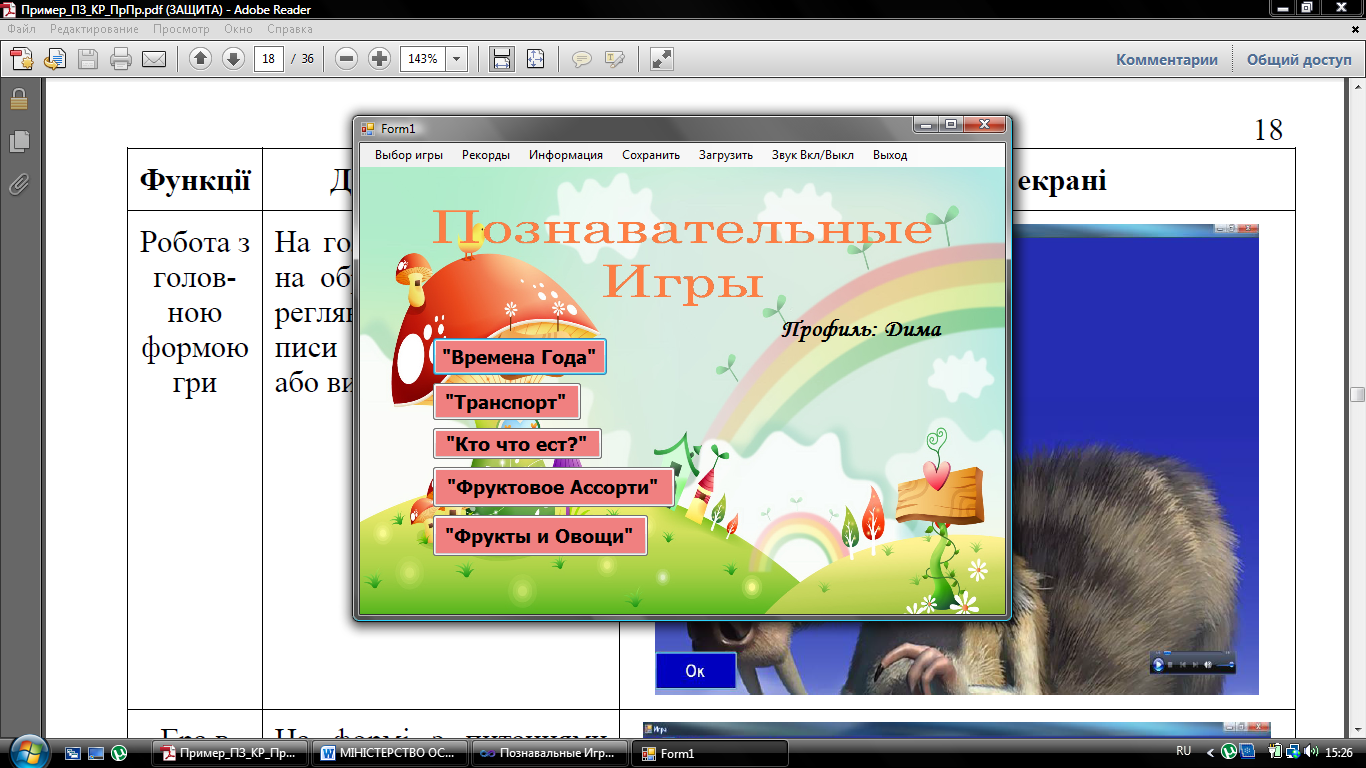Click the show desktop quick launch icon
This screenshot has width=1366, height=768.
pos(96,753)
